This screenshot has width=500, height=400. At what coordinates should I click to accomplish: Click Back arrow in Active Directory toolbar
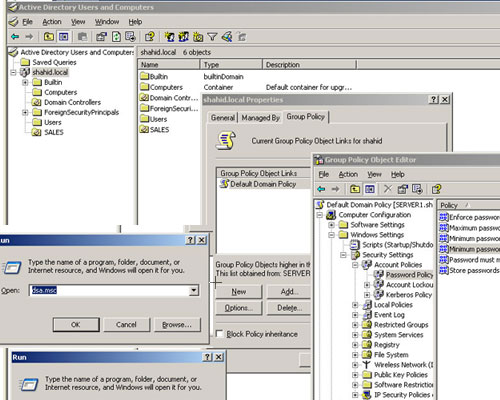point(15,37)
